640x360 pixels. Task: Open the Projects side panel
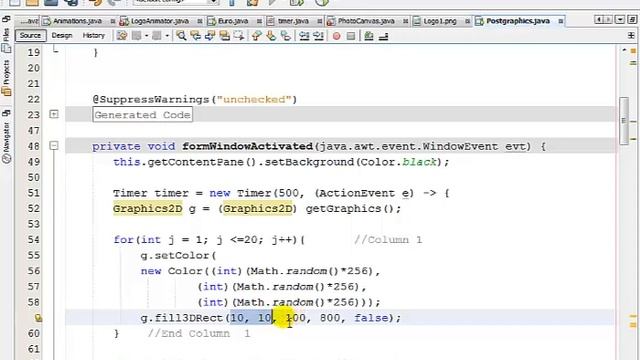(7, 78)
